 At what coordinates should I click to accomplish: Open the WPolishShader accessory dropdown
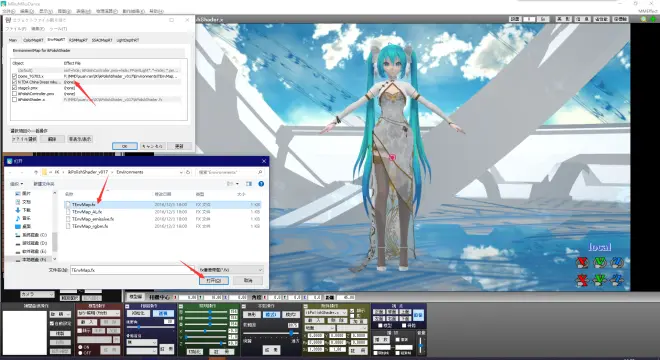[326, 312]
